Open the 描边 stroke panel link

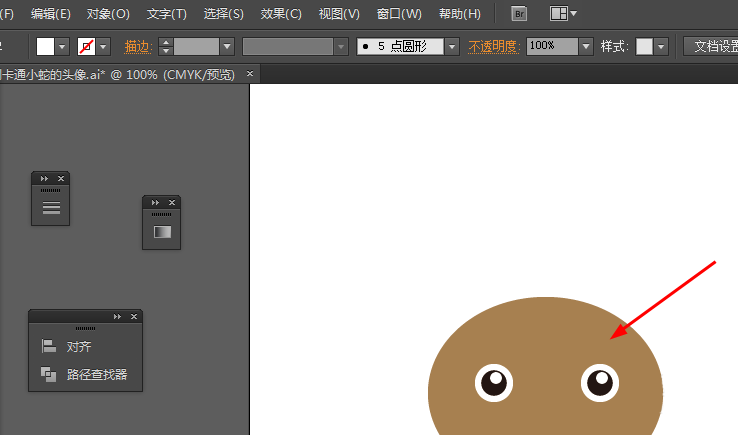(x=138, y=47)
